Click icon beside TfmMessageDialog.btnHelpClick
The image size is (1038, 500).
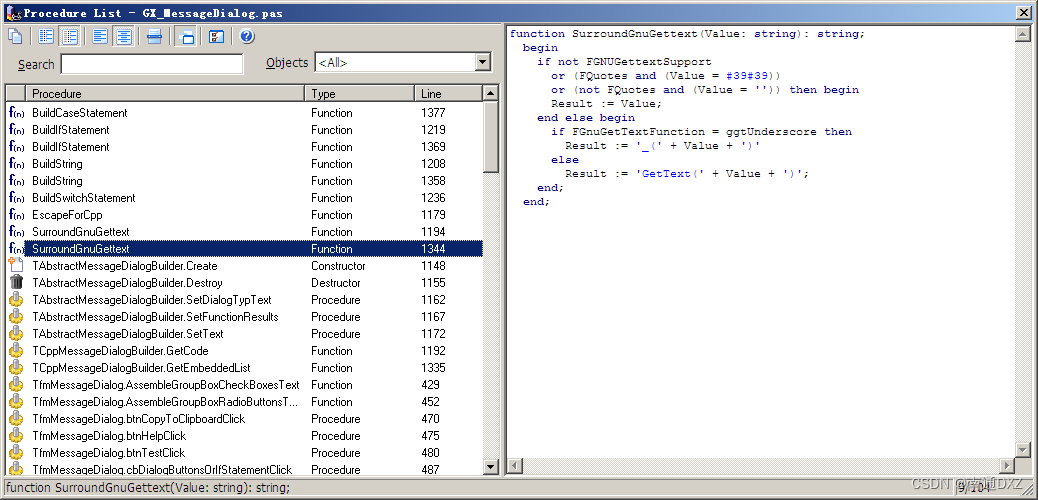pos(17,436)
